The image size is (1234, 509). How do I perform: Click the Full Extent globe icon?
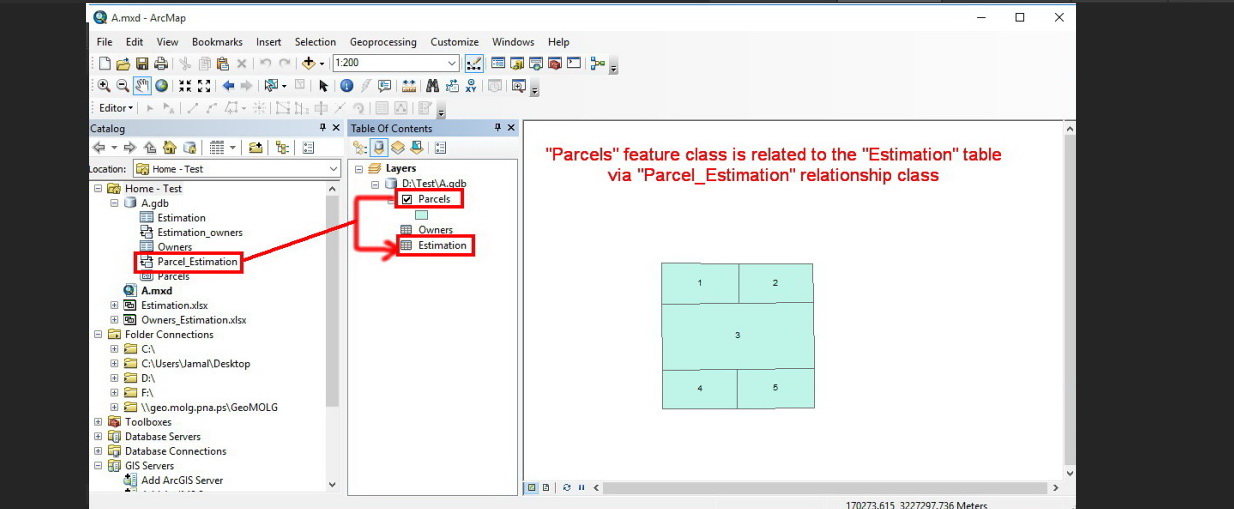[161, 86]
